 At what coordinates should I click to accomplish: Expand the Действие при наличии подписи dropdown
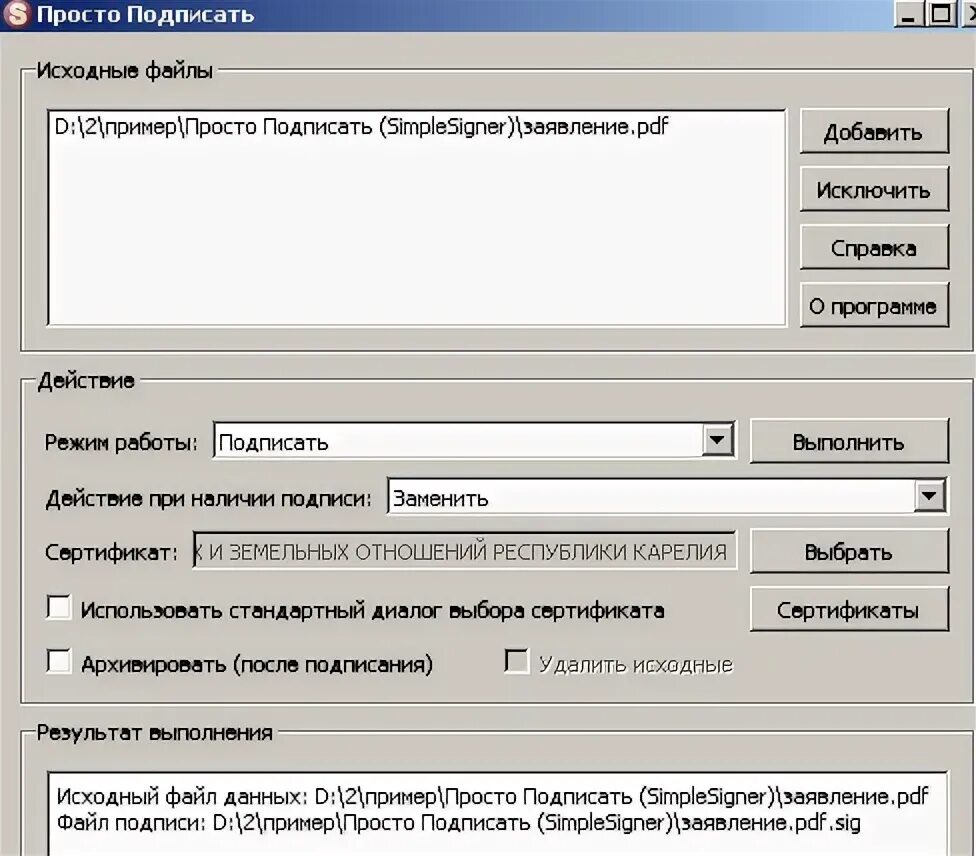[929, 496]
